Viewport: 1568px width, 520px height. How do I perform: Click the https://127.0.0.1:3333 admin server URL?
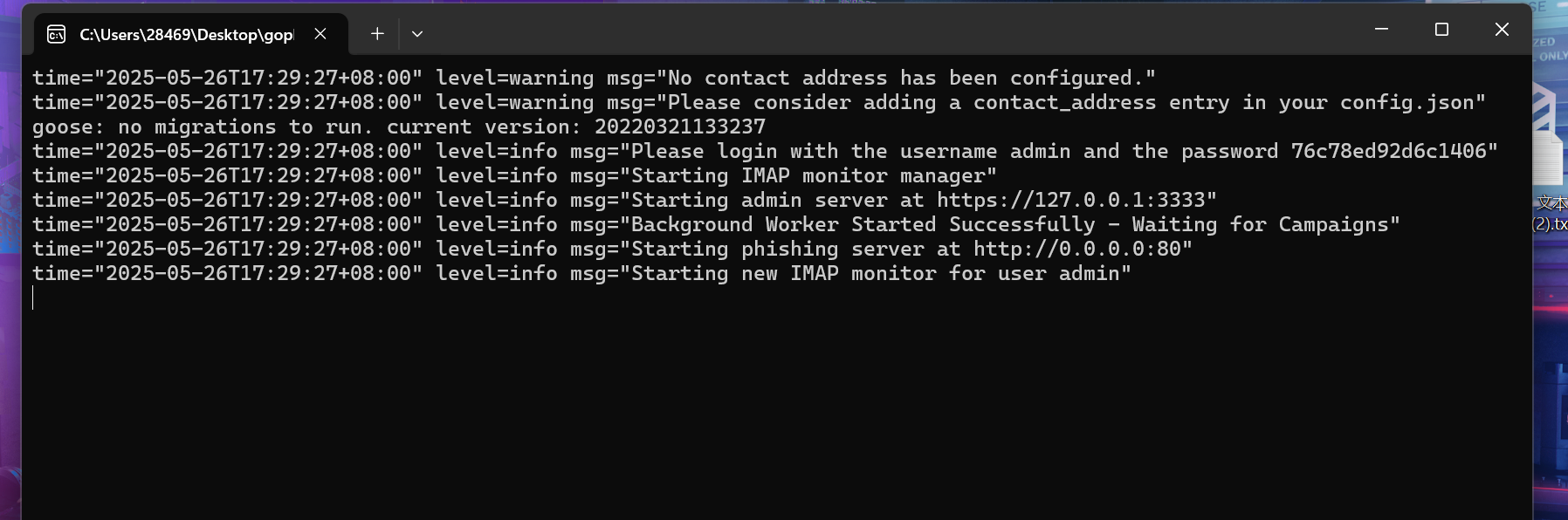pyautogui.click(x=1071, y=200)
